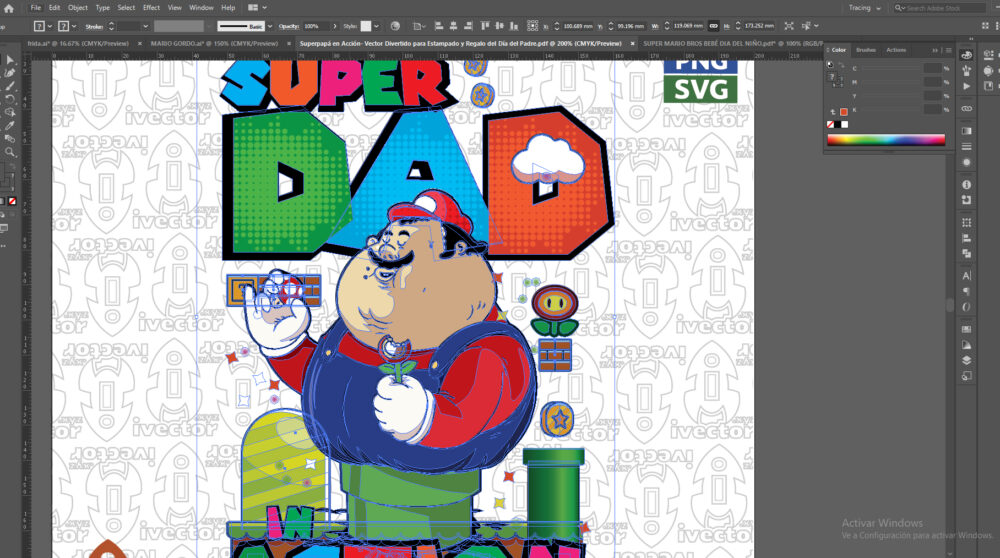Click the None swatch in Color panel
The image size is (1000, 558).
(x=830, y=124)
